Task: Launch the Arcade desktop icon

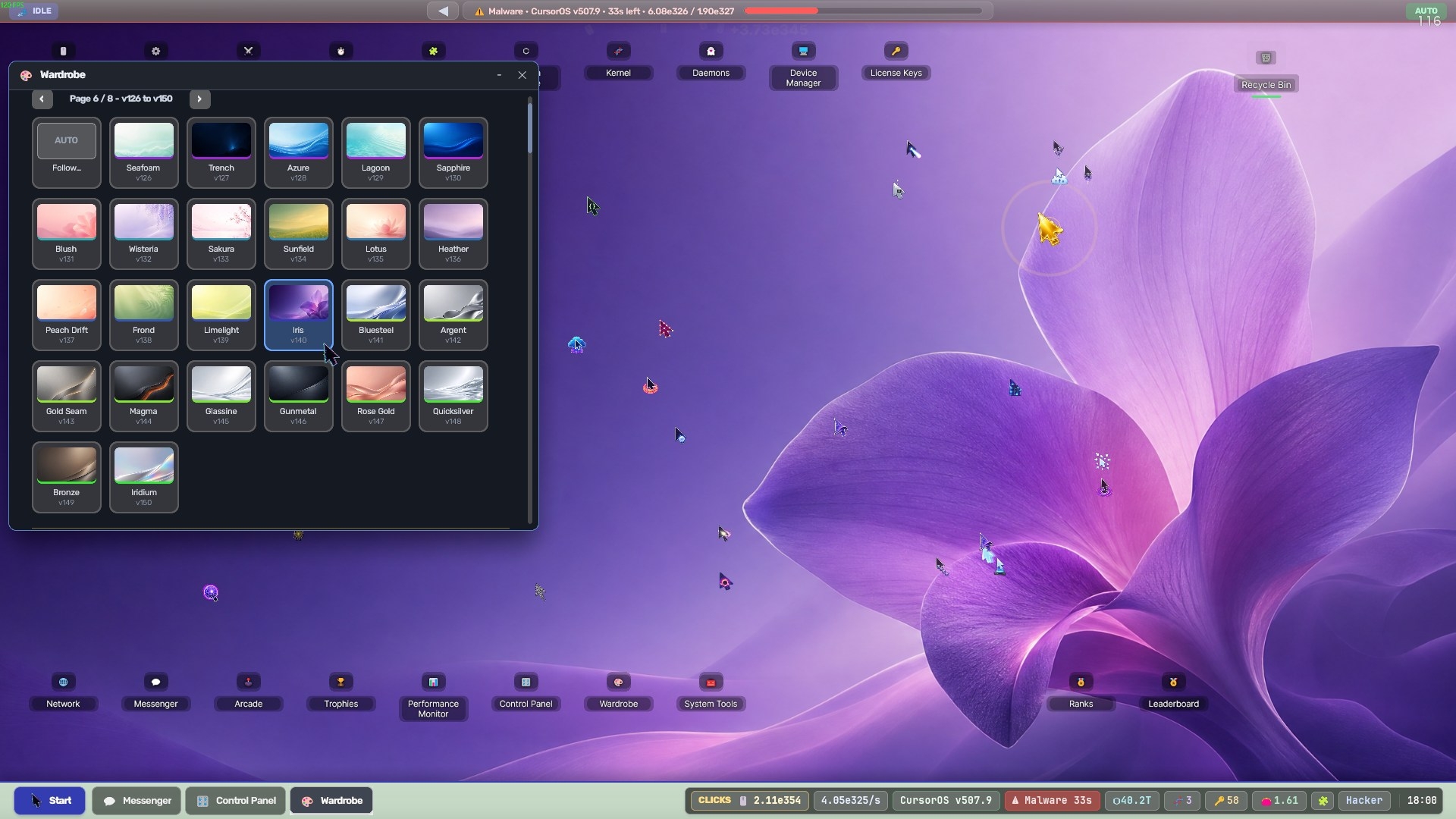Action: pos(248,692)
